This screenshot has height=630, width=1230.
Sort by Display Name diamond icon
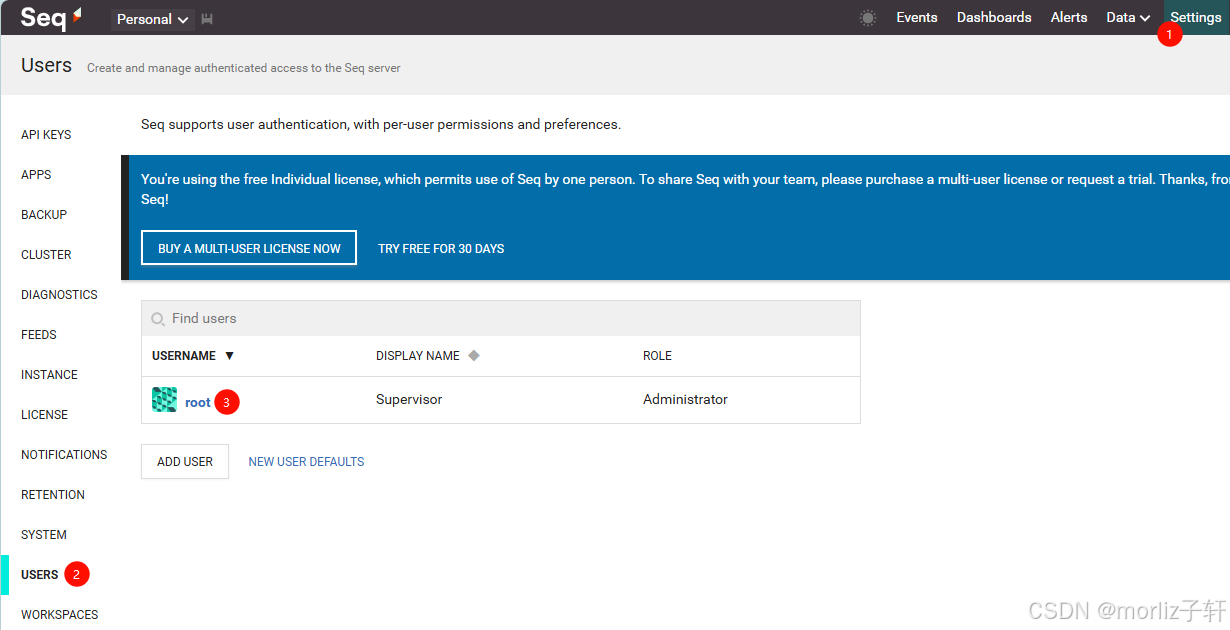(x=474, y=356)
